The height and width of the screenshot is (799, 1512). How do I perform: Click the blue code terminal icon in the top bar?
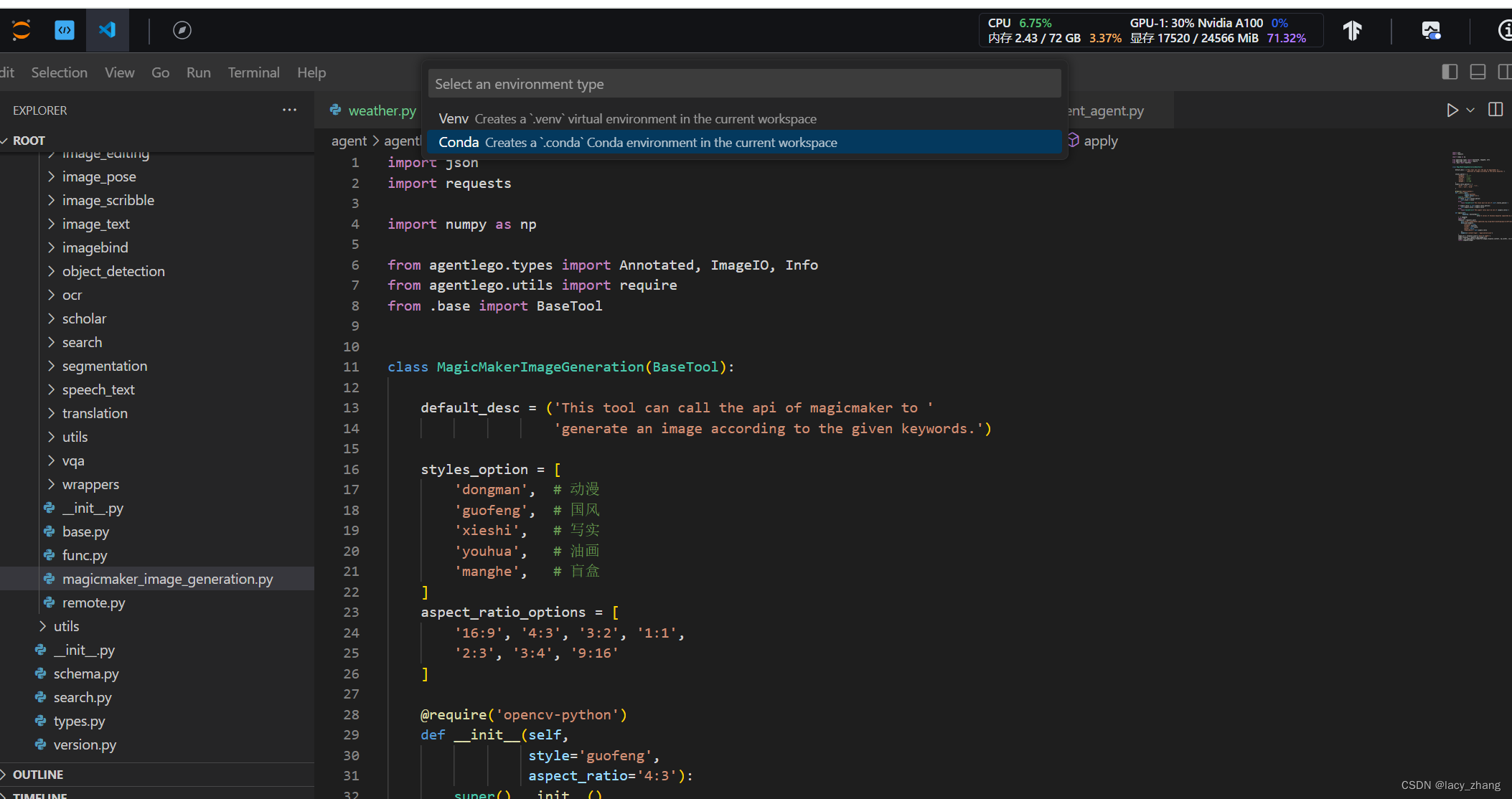click(x=65, y=30)
